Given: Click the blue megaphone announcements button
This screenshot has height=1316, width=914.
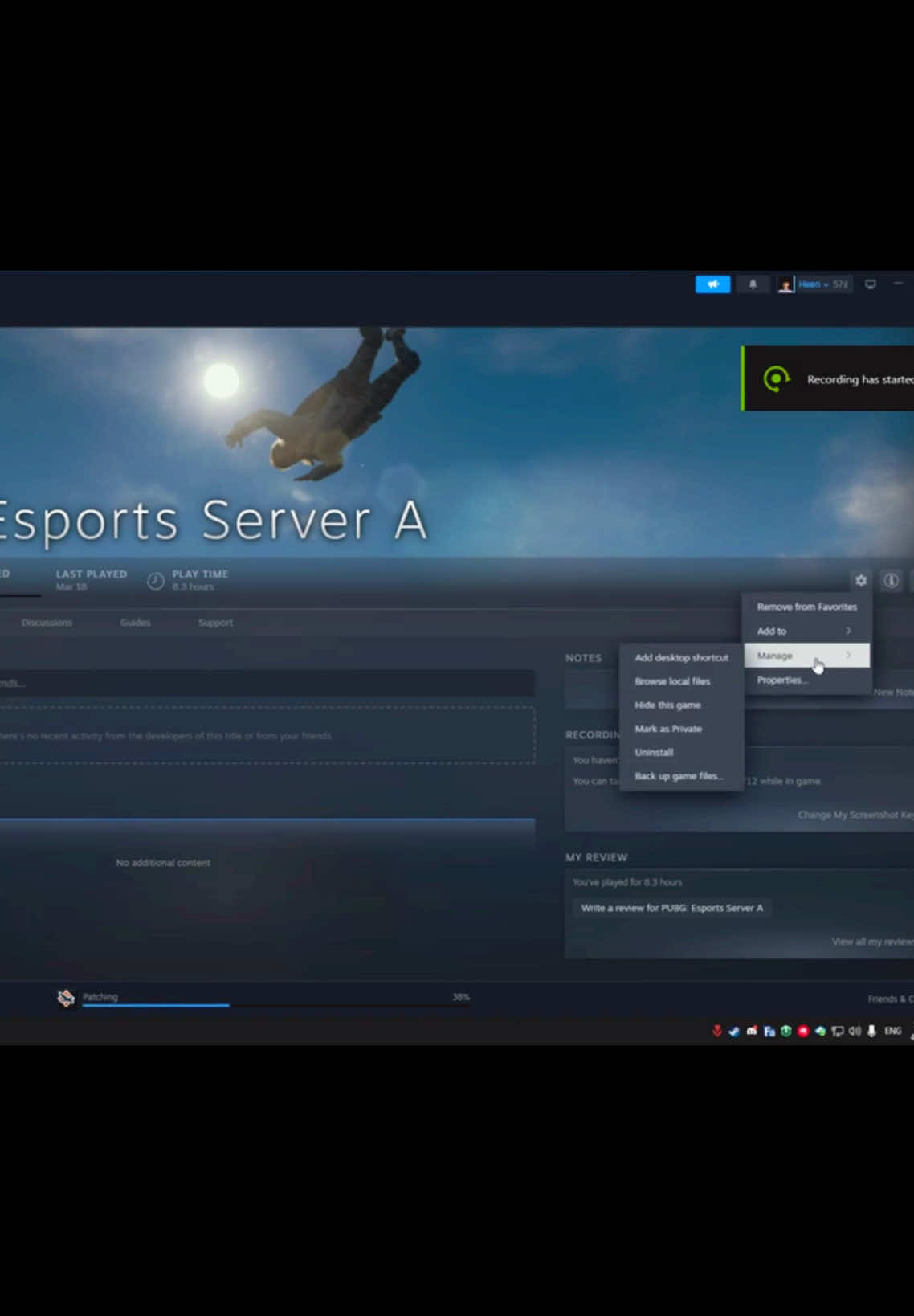Looking at the screenshot, I should [x=712, y=284].
